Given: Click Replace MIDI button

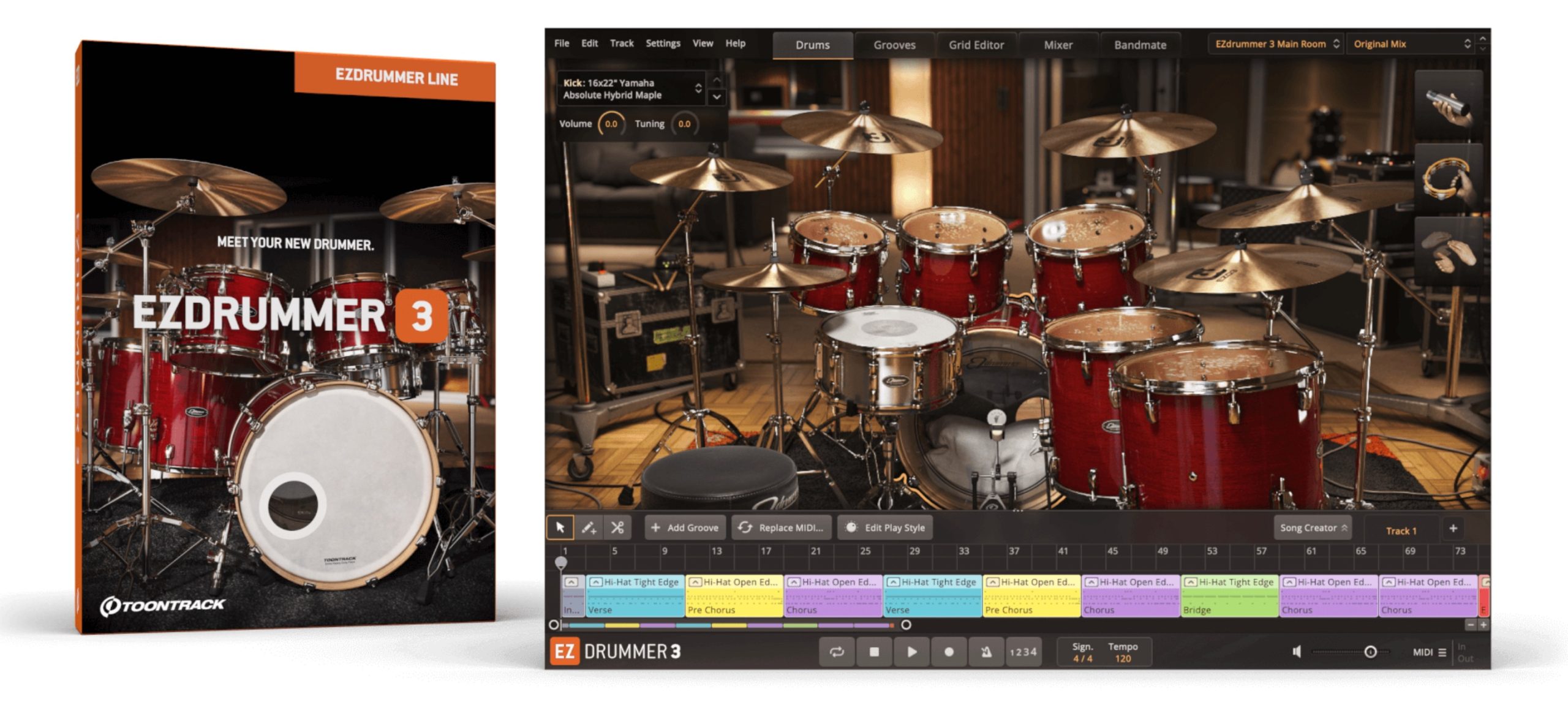Looking at the screenshot, I should click(x=781, y=527).
